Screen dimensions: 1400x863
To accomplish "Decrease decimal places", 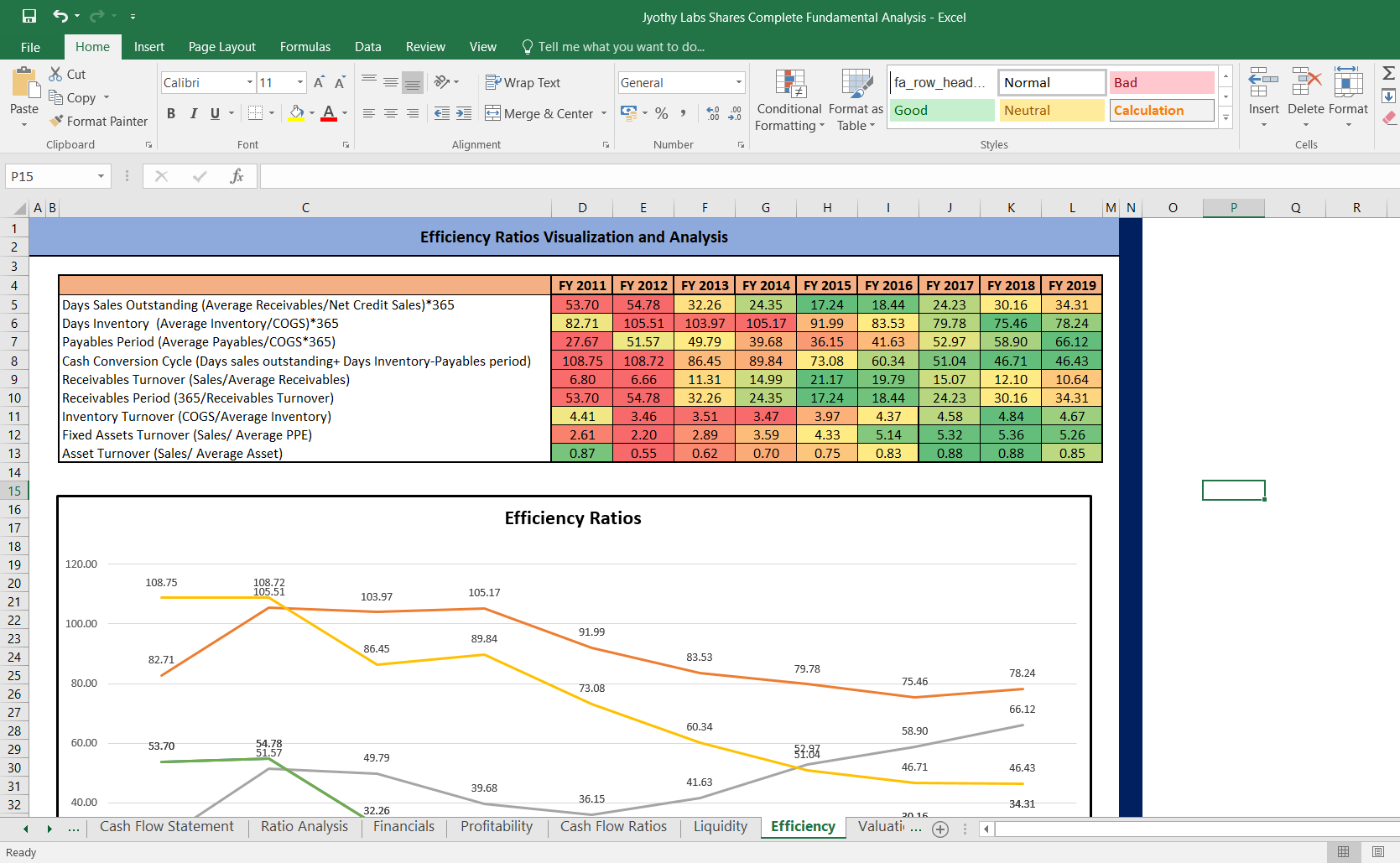I will coord(735,112).
